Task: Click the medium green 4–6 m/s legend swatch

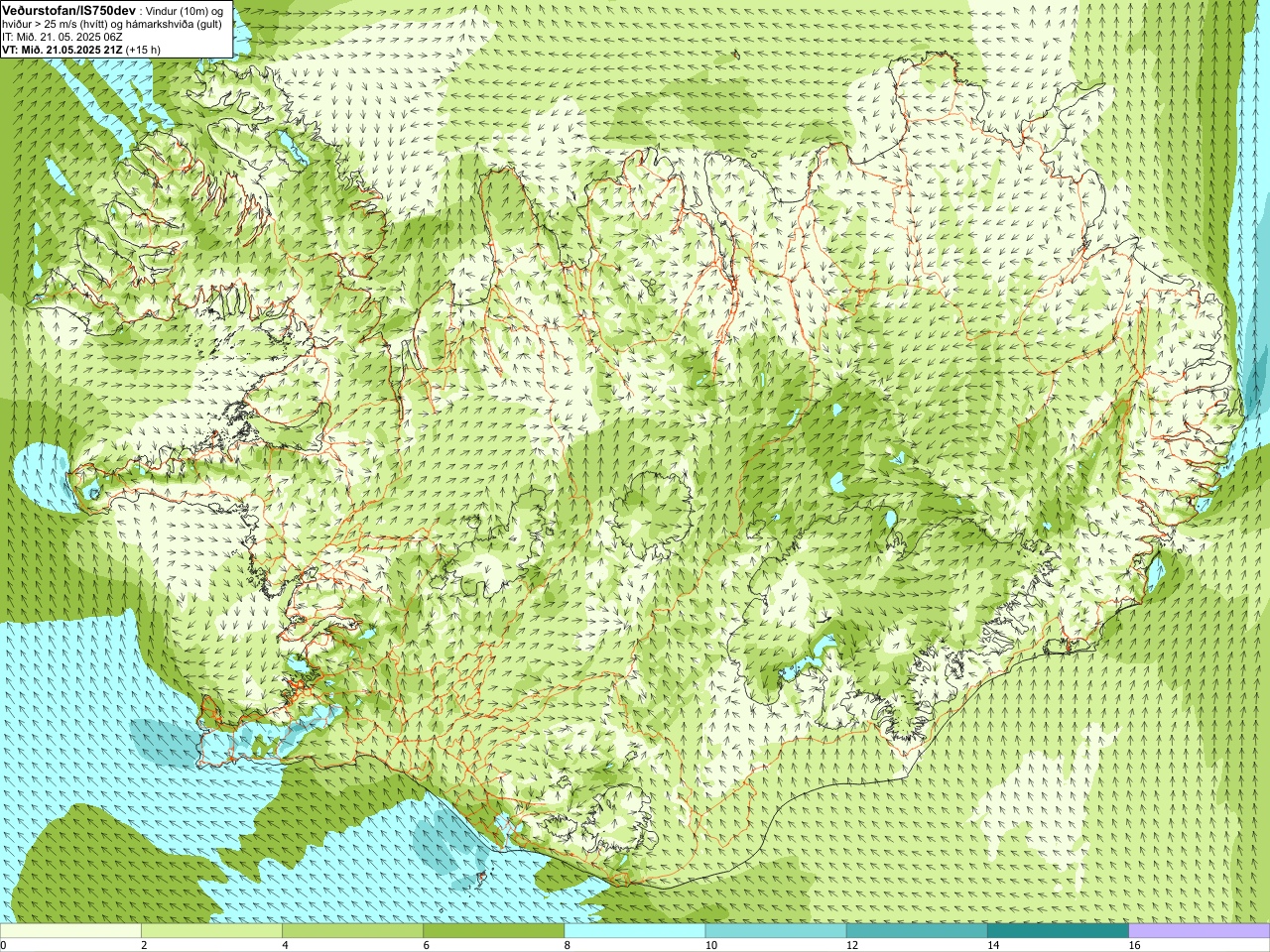Action: coord(352,931)
